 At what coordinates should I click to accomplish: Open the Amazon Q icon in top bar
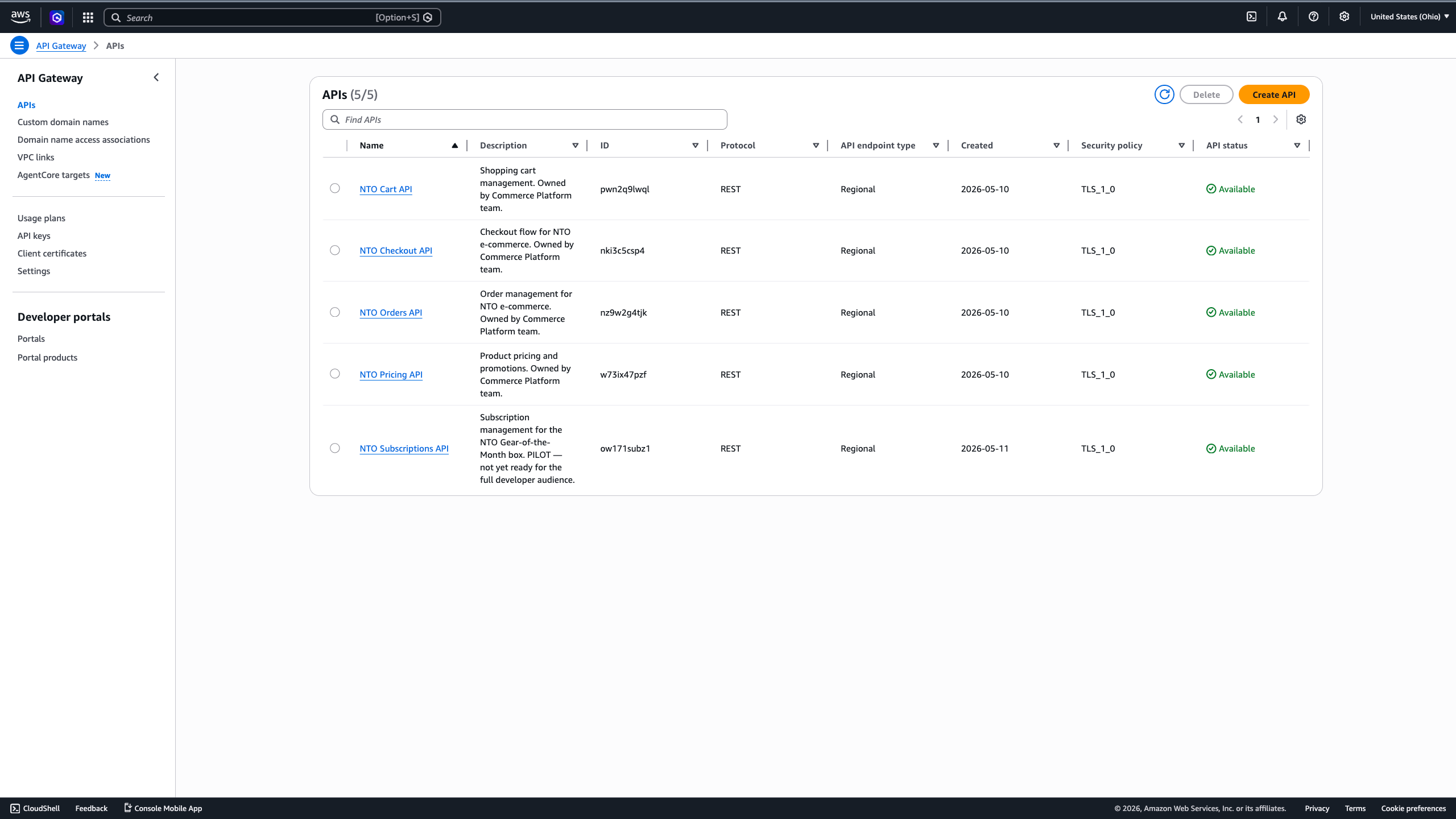pyautogui.click(x=57, y=18)
